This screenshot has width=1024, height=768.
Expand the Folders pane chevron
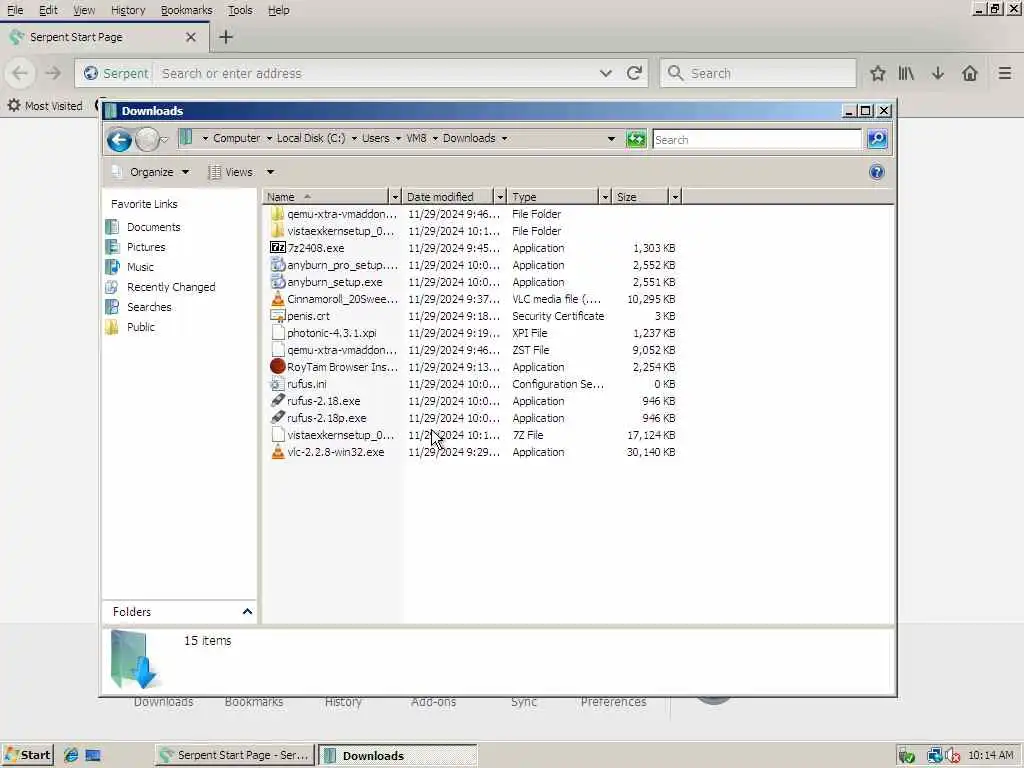click(248, 611)
